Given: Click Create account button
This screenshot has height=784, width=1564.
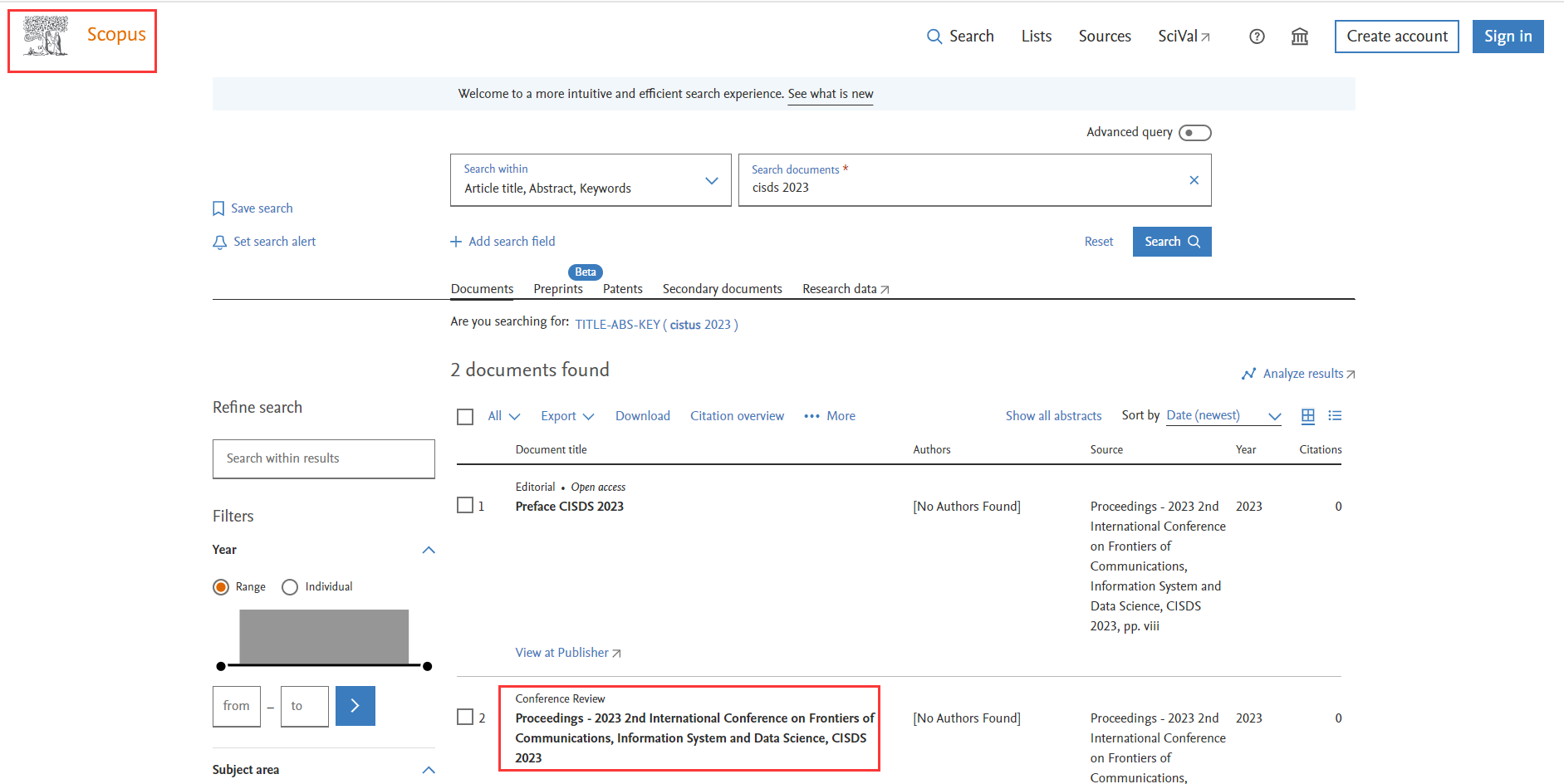Looking at the screenshot, I should [x=1397, y=37].
